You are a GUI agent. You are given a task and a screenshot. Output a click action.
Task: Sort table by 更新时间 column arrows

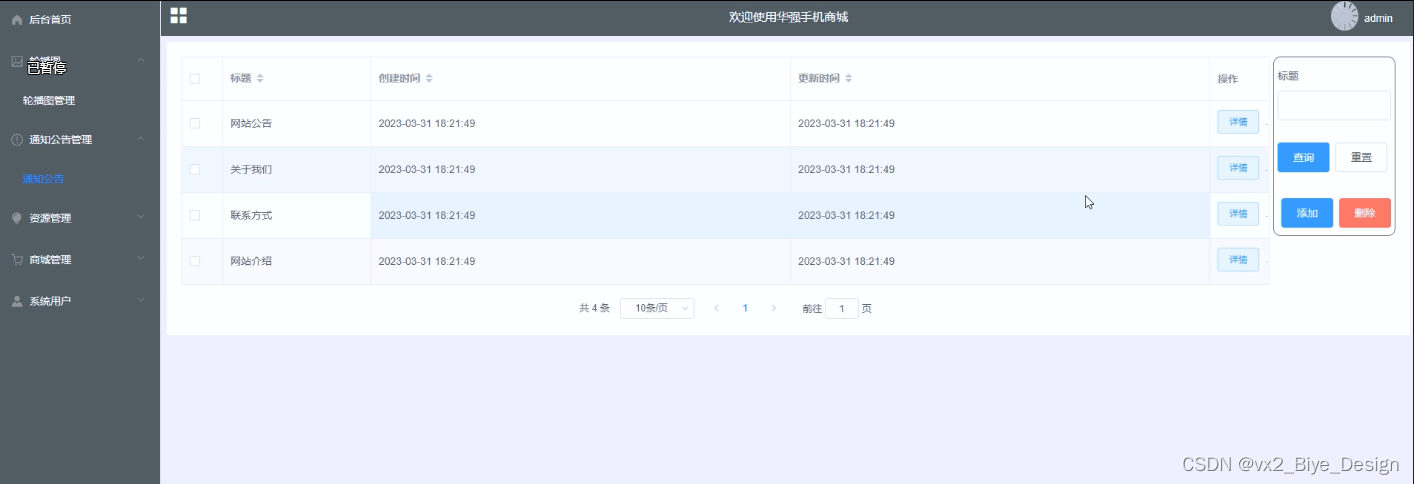[x=849, y=78]
